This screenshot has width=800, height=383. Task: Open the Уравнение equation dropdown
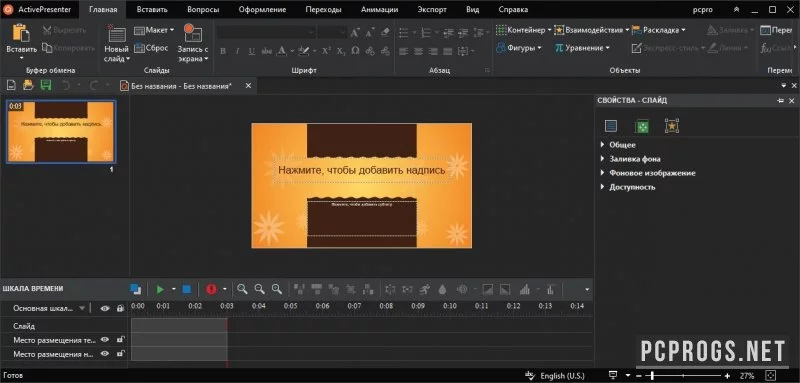pyautogui.click(x=582, y=48)
